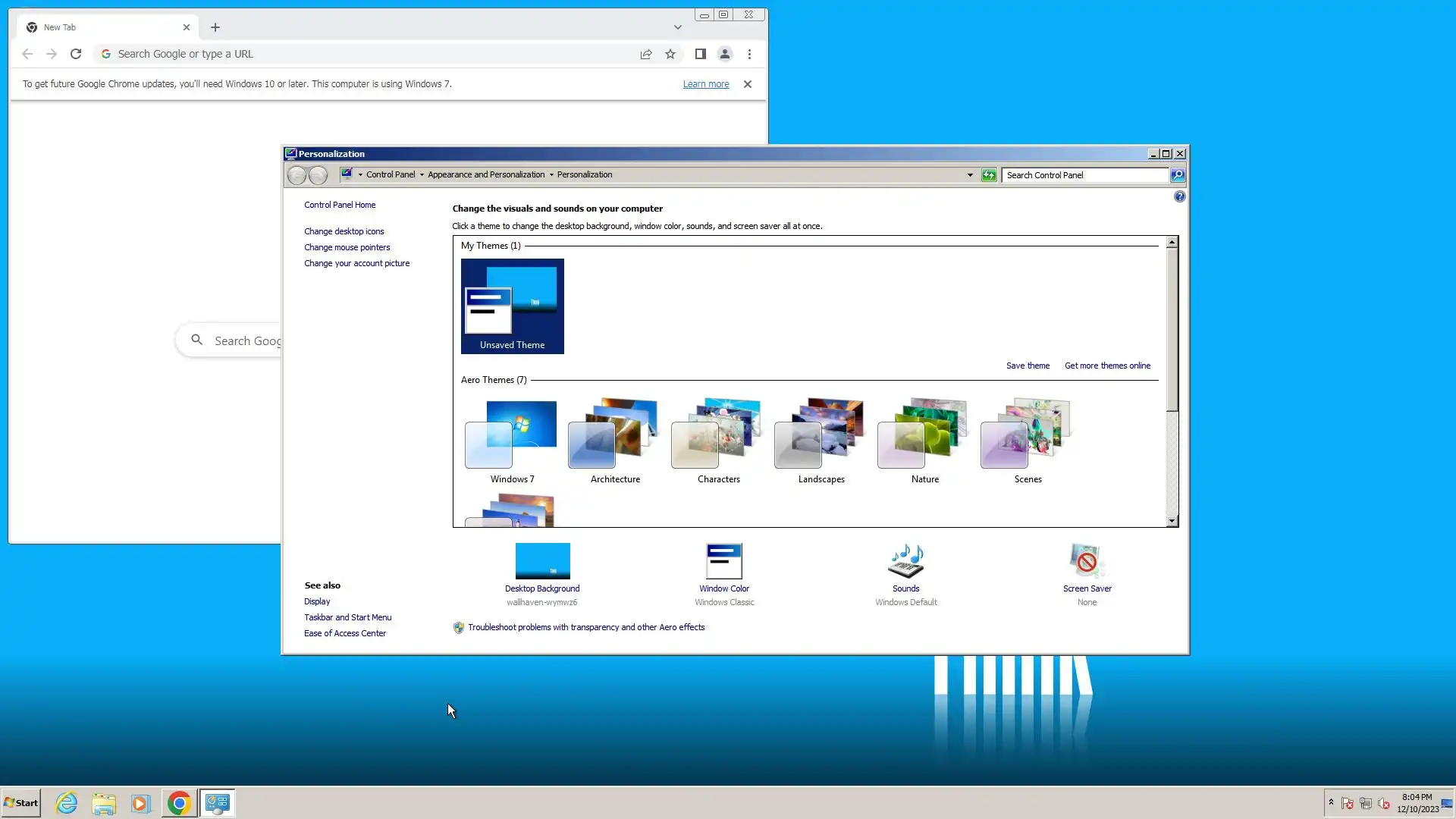Open the Desktop Background settings icon
Image resolution: width=1456 pixels, height=819 pixels.
(x=542, y=561)
